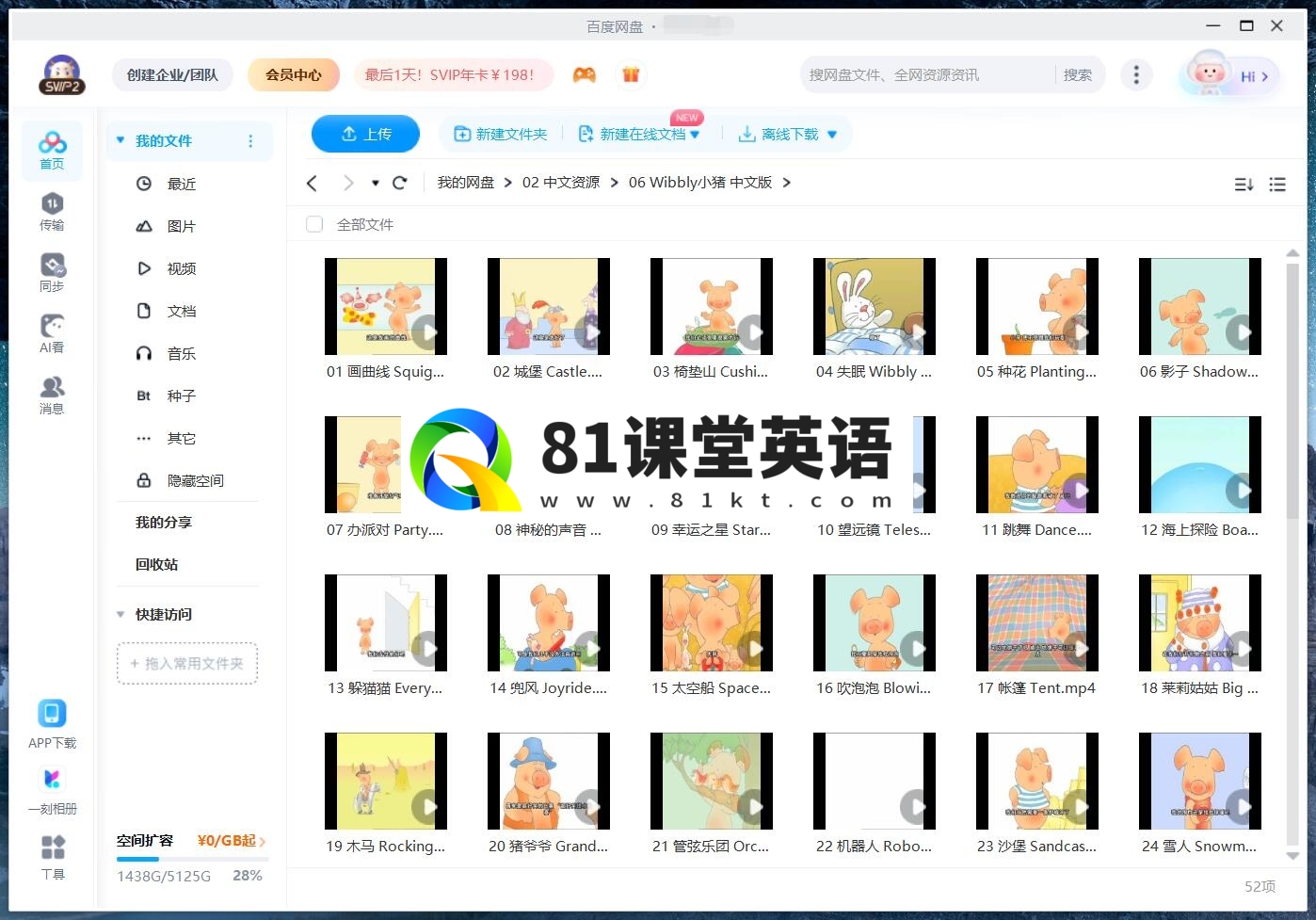The width and height of the screenshot is (1316, 920).
Task: Click the ¥0/GB起 storage expansion link
Action: pyautogui.click(x=232, y=841)
